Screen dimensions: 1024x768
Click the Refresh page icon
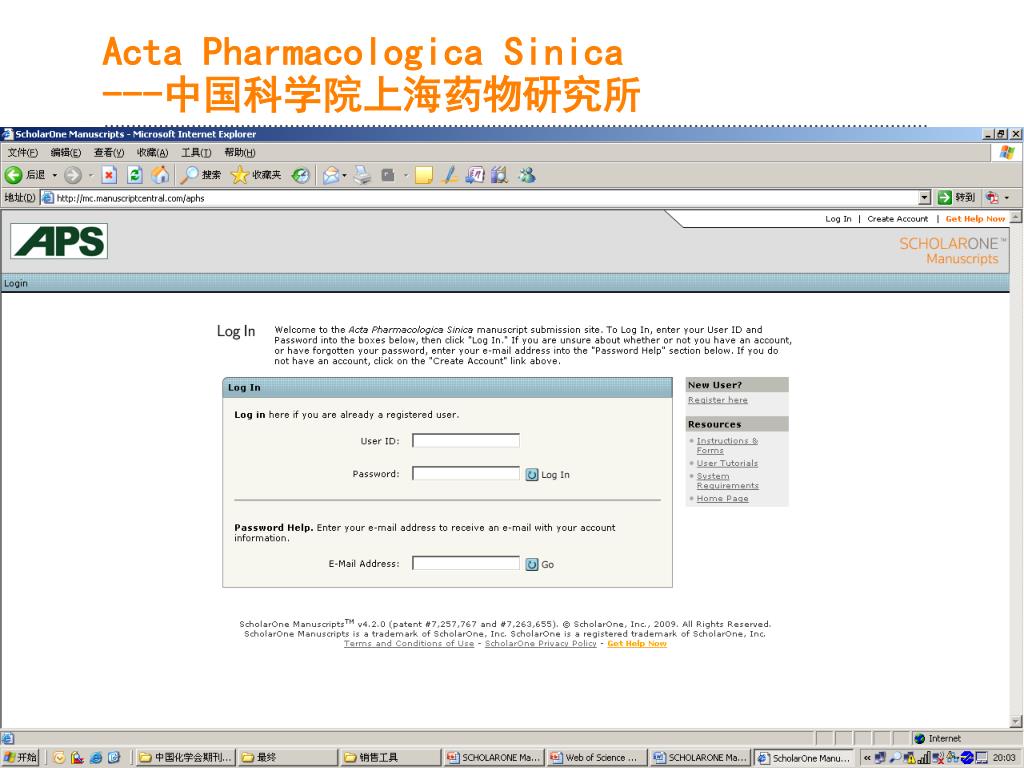tap(135, 175)
